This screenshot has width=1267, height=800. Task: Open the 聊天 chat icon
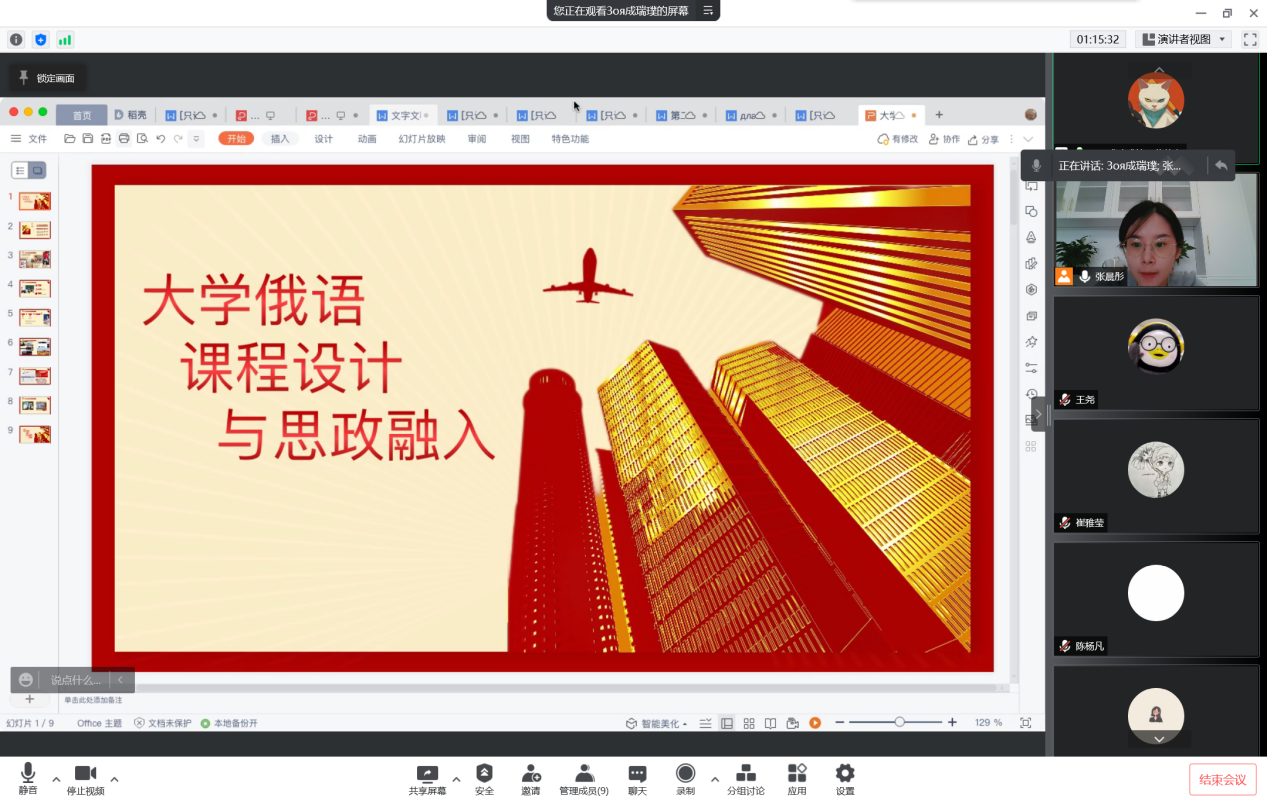637,774
